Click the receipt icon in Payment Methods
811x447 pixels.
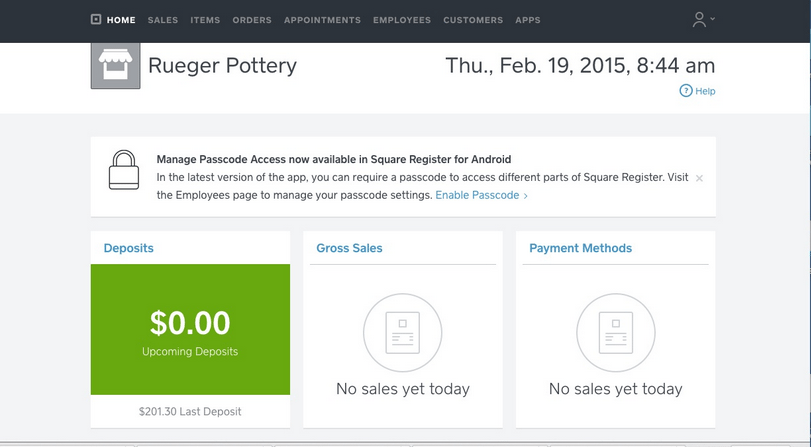point(615,333)
